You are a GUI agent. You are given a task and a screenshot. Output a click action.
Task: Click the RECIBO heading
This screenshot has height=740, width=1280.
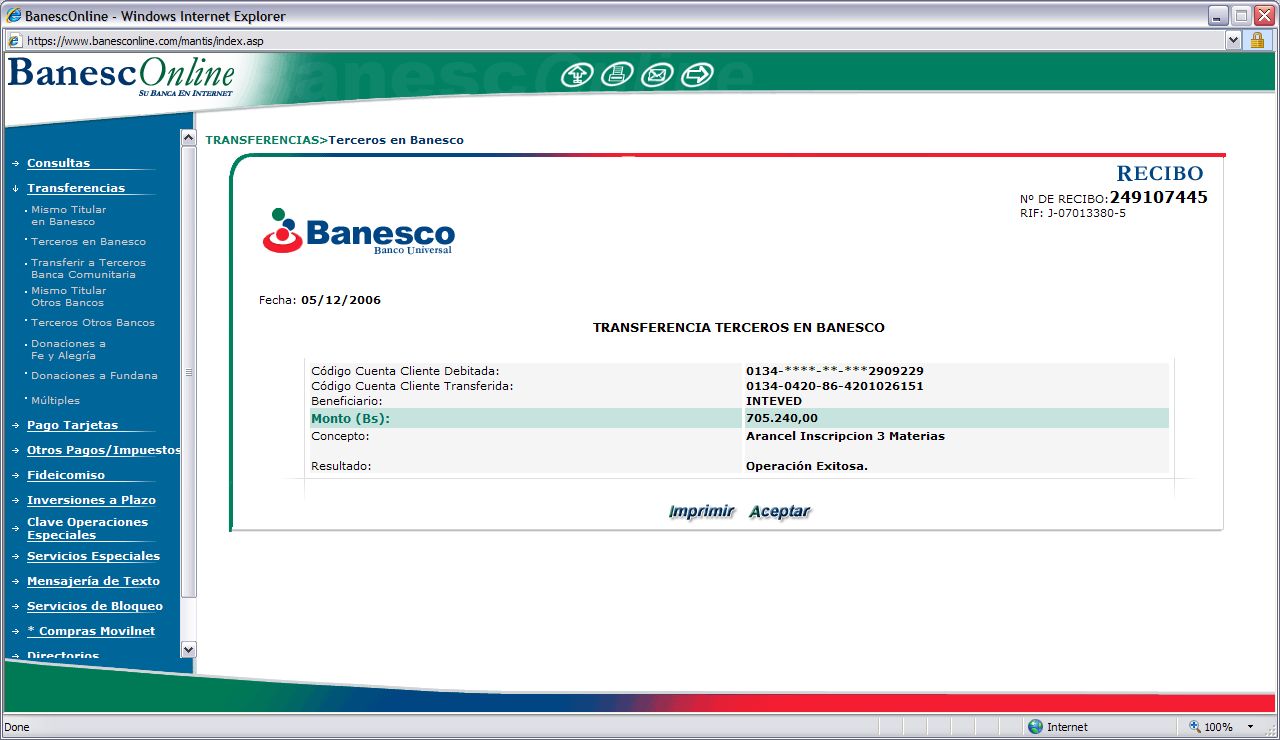click(1160, 174)
